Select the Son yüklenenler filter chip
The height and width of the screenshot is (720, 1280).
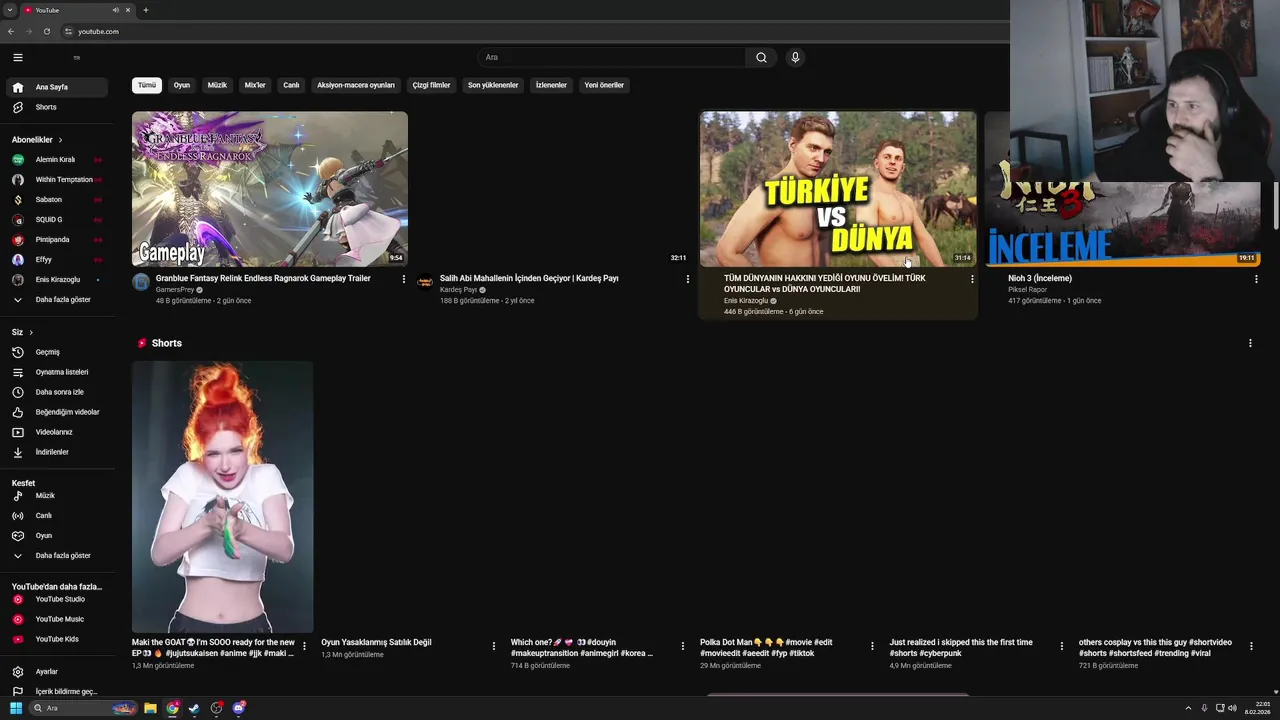coord(493,85)
